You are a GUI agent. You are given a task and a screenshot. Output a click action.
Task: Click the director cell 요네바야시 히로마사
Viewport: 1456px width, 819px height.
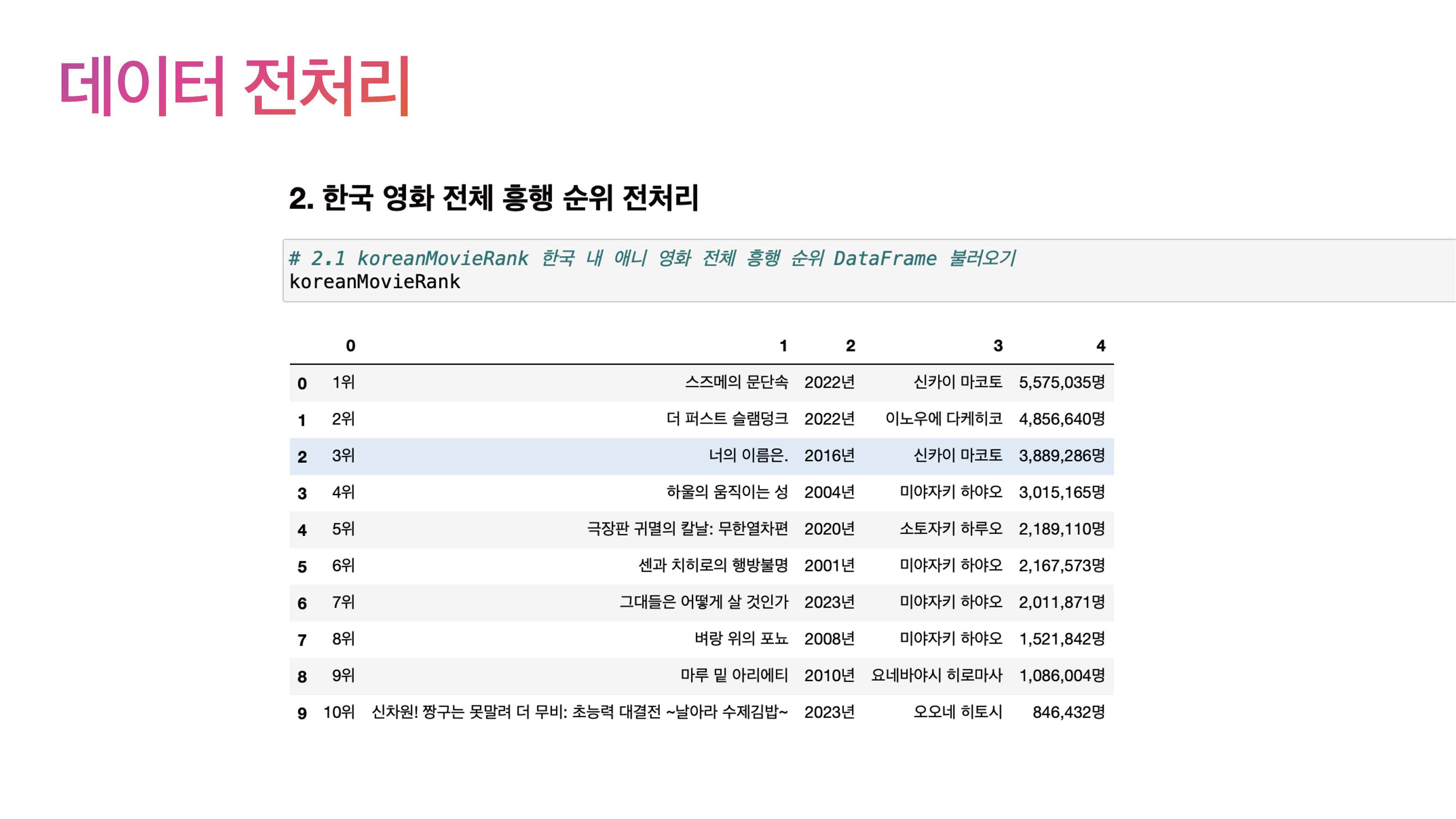(x=936, y=676)
